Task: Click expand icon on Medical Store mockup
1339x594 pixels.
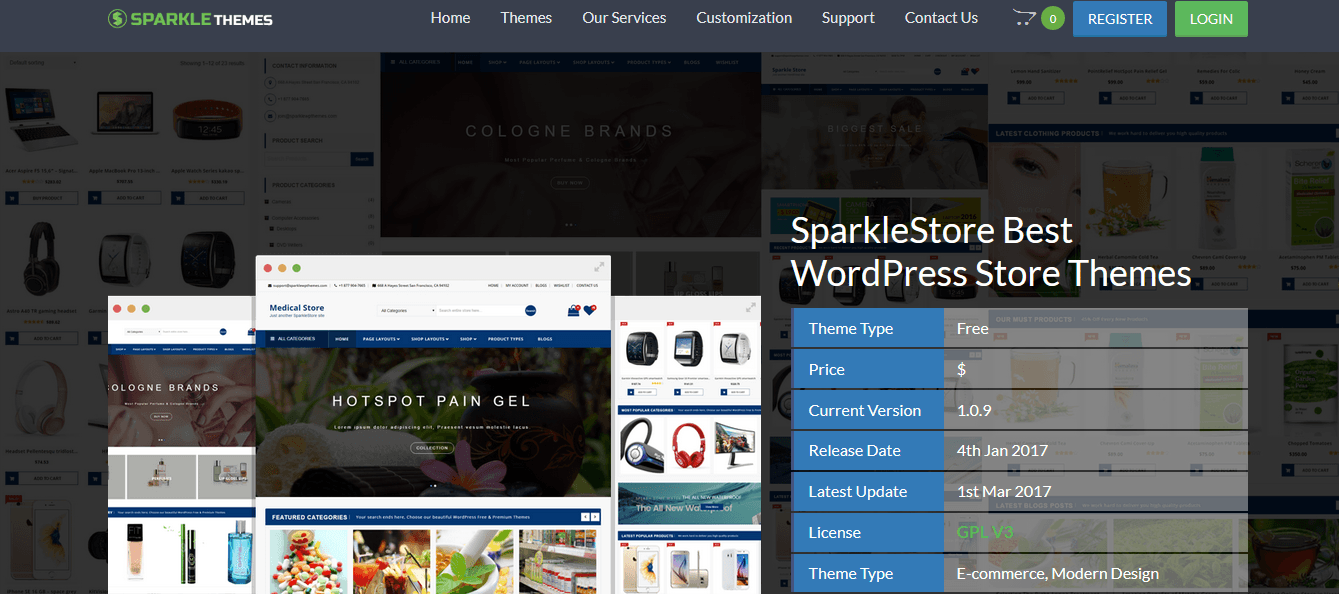Action: tap(599, 267)
